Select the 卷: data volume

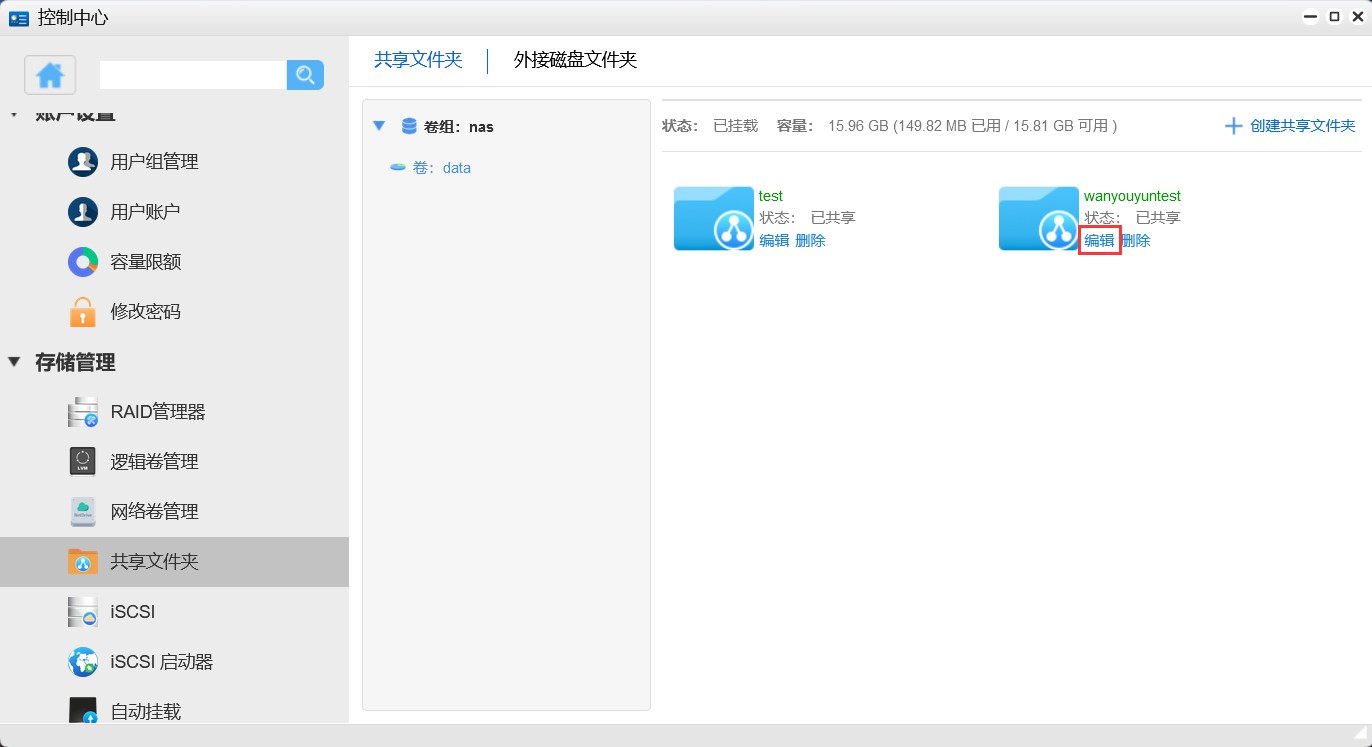tap(441, 168)
